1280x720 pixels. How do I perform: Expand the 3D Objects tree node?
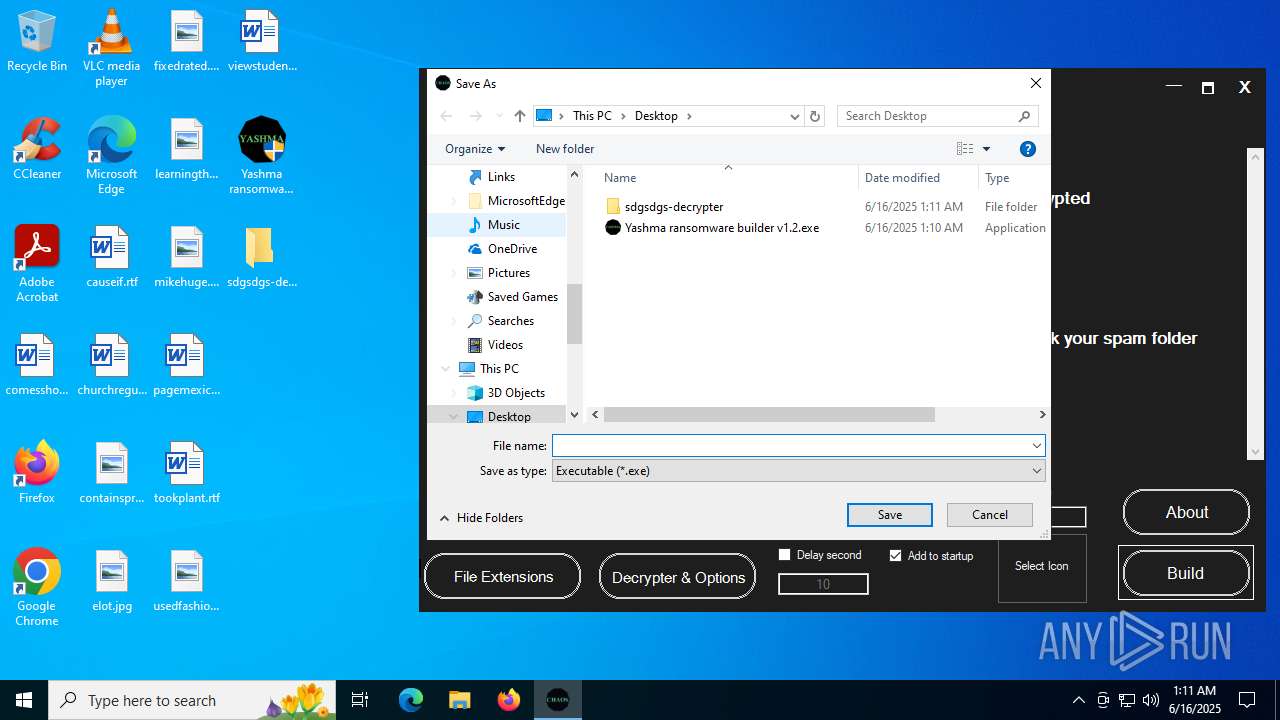pos(453,393)
